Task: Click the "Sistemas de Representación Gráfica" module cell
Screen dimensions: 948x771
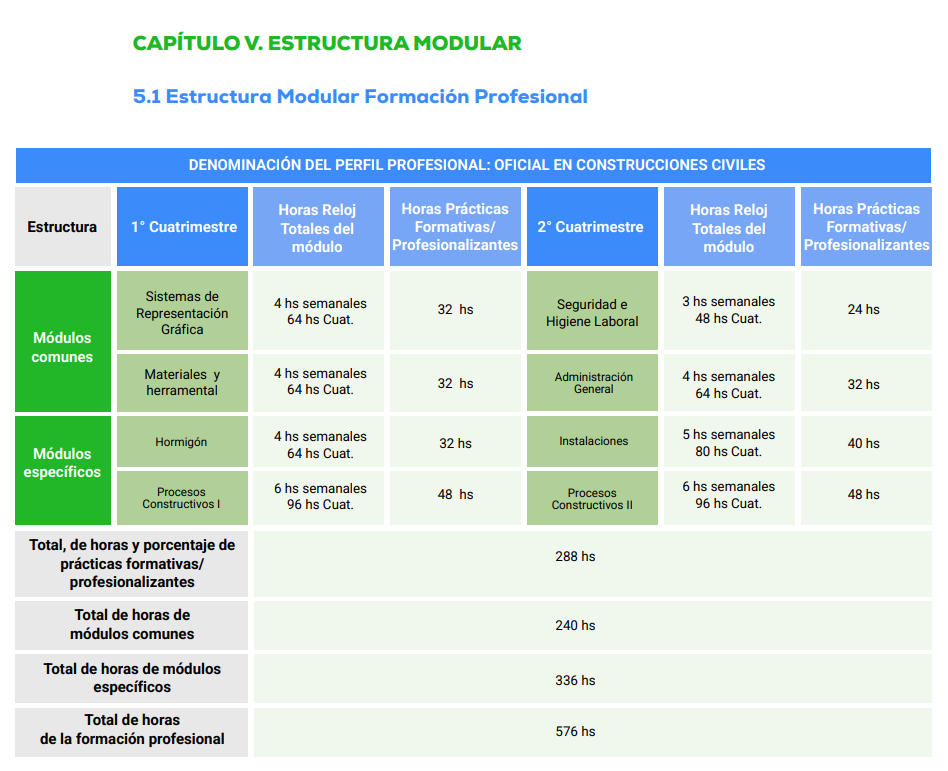Action: pos(183,310)
